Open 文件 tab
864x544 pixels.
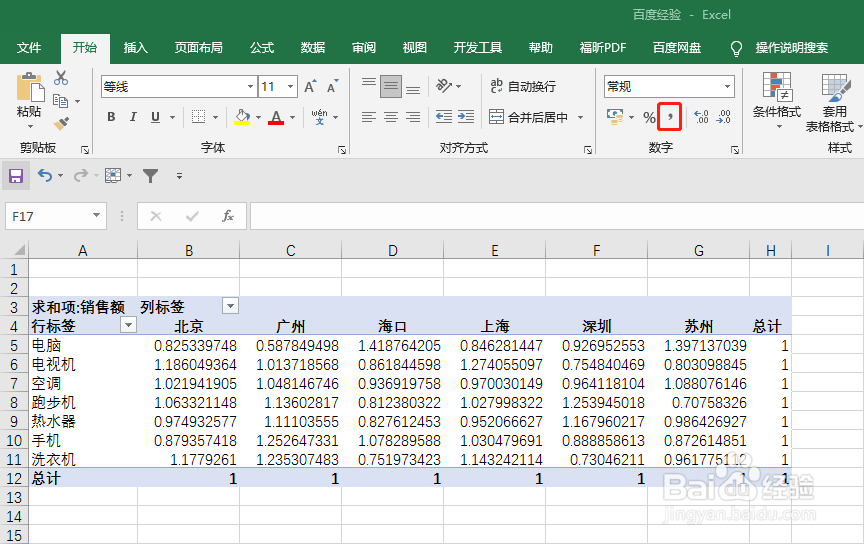pos(29,48)
